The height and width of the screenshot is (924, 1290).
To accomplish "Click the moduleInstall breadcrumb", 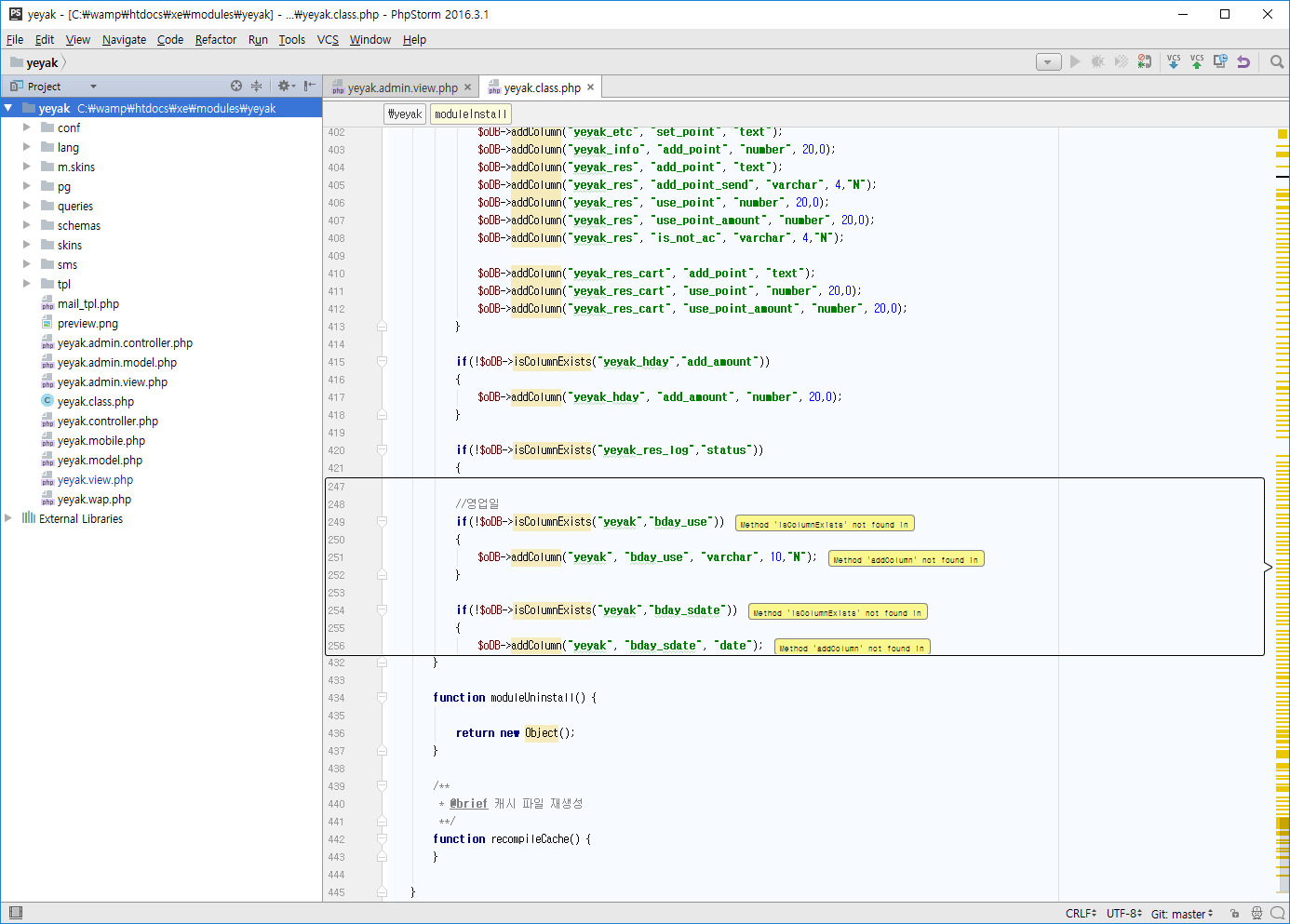I will tap(471, 114).
